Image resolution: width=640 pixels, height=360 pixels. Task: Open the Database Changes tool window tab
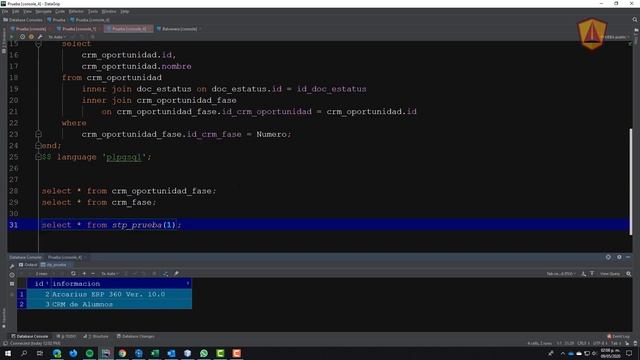click(x=136, y=336)
